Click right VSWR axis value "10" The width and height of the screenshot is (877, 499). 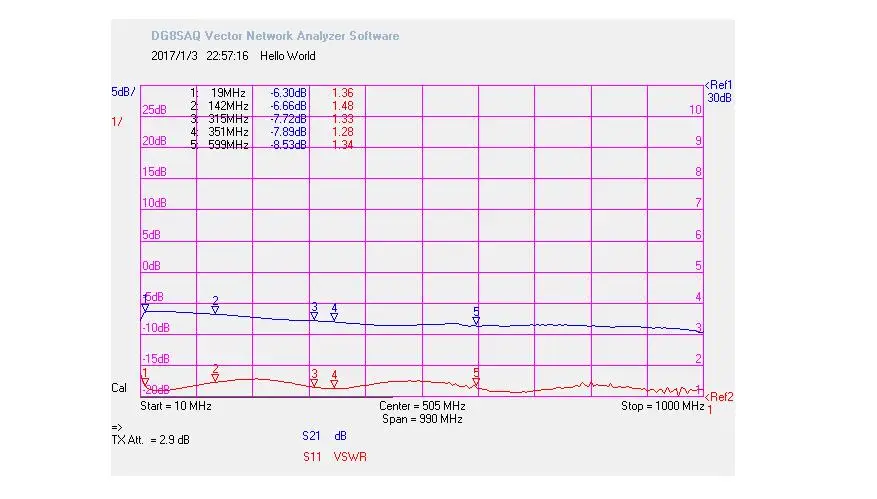[x=695, y=110]
